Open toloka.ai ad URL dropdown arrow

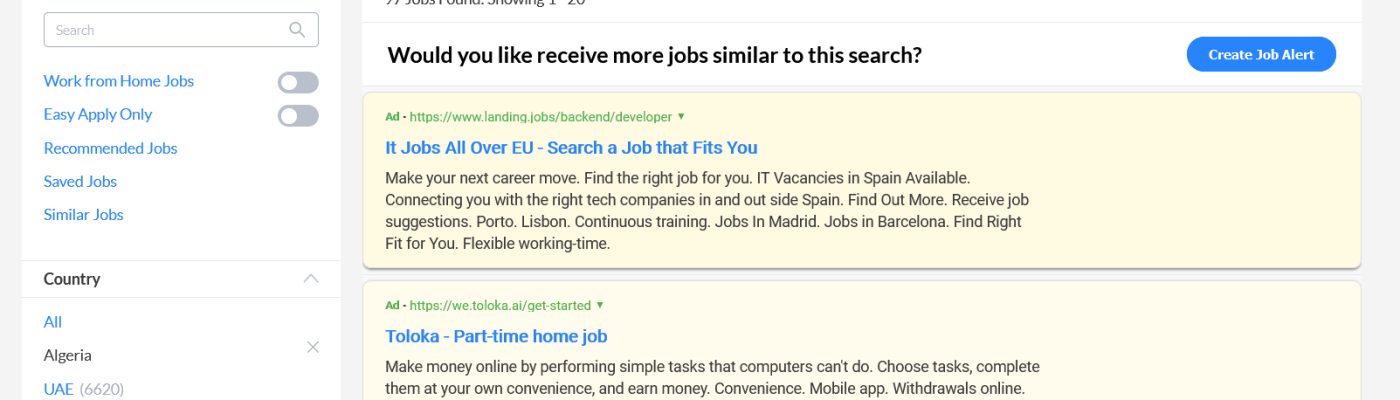pyautogui.click(x=600, y=305)
